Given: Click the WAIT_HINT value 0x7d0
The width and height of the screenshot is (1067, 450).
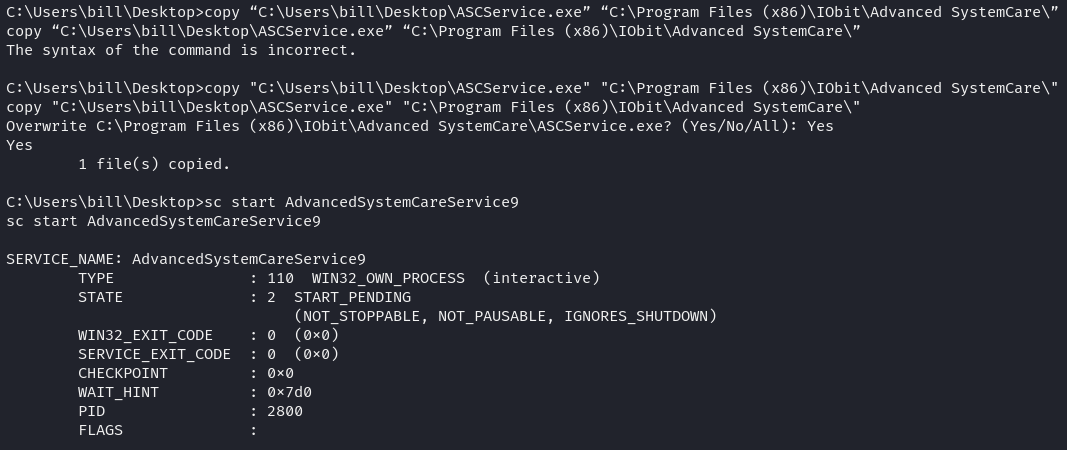Looking at the screenshot, I should tap(289, 392).
